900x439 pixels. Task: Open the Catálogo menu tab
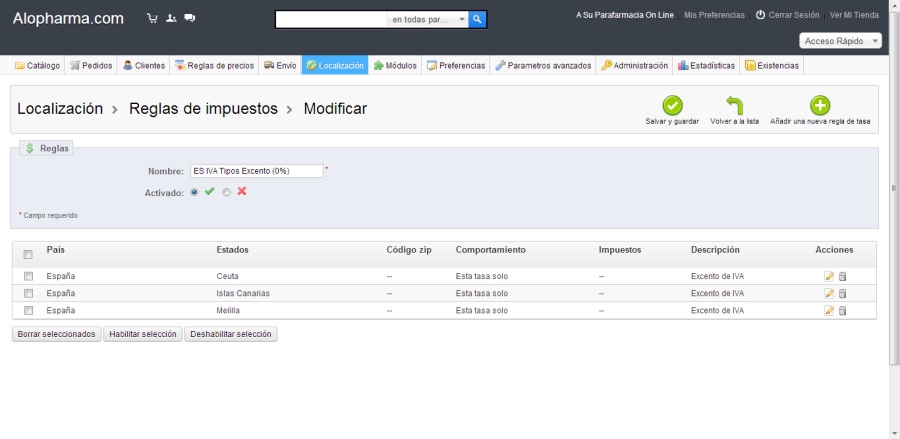(x=37, y=65)
